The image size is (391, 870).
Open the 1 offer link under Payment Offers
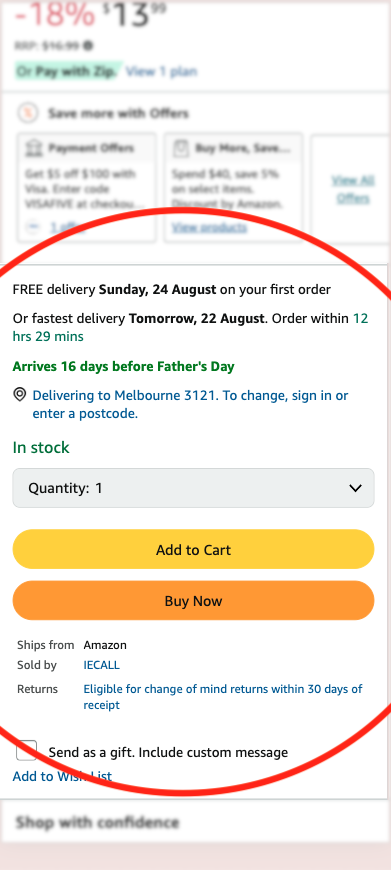68,227
